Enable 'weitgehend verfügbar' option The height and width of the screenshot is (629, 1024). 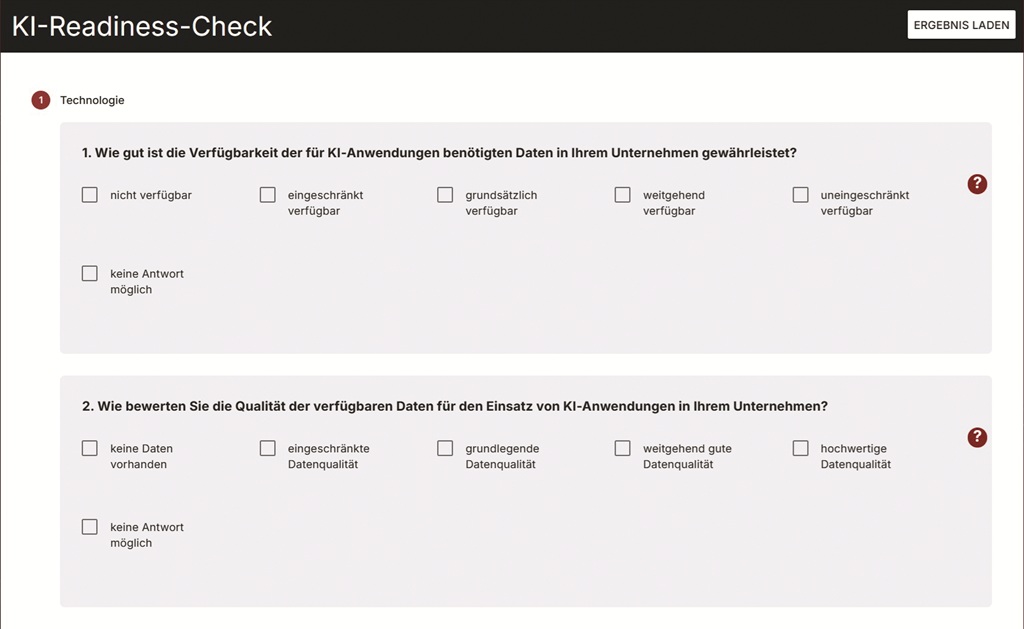(623, 195)
